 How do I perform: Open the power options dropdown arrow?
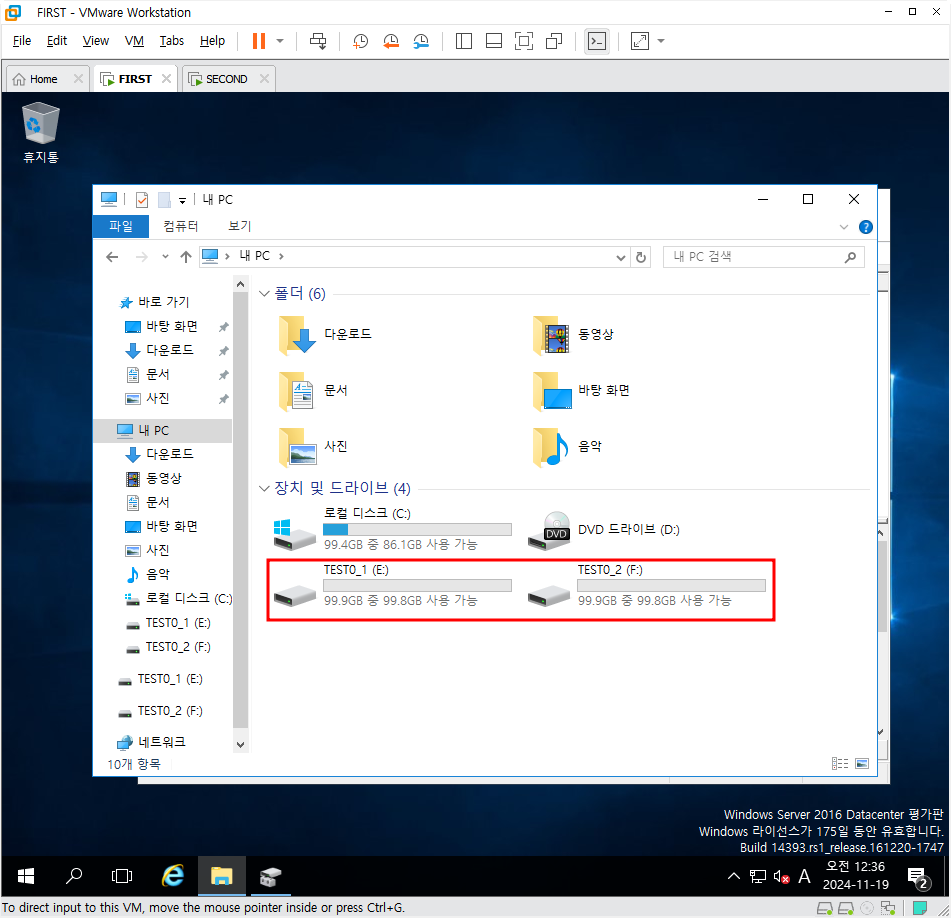[x=280, y=41]
